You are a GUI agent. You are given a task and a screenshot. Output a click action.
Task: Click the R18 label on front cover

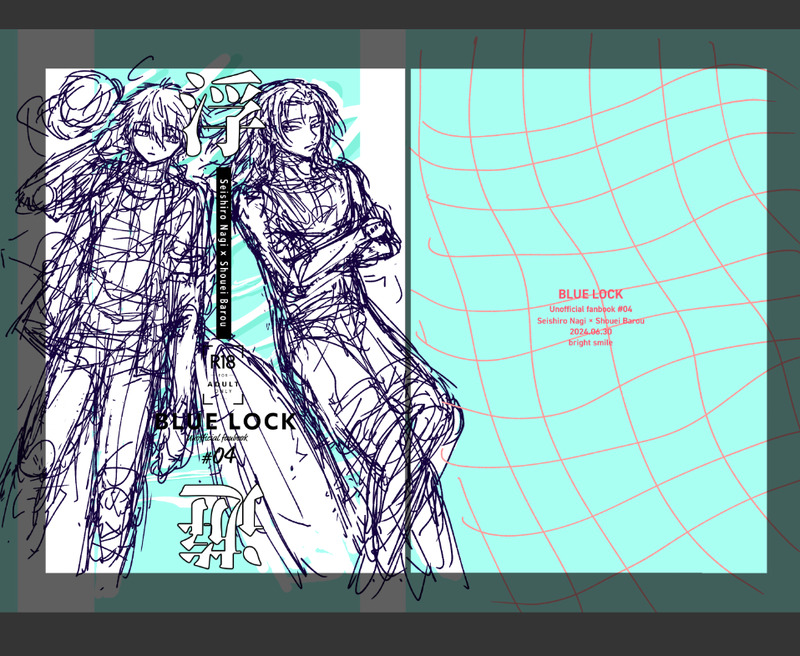222,362
